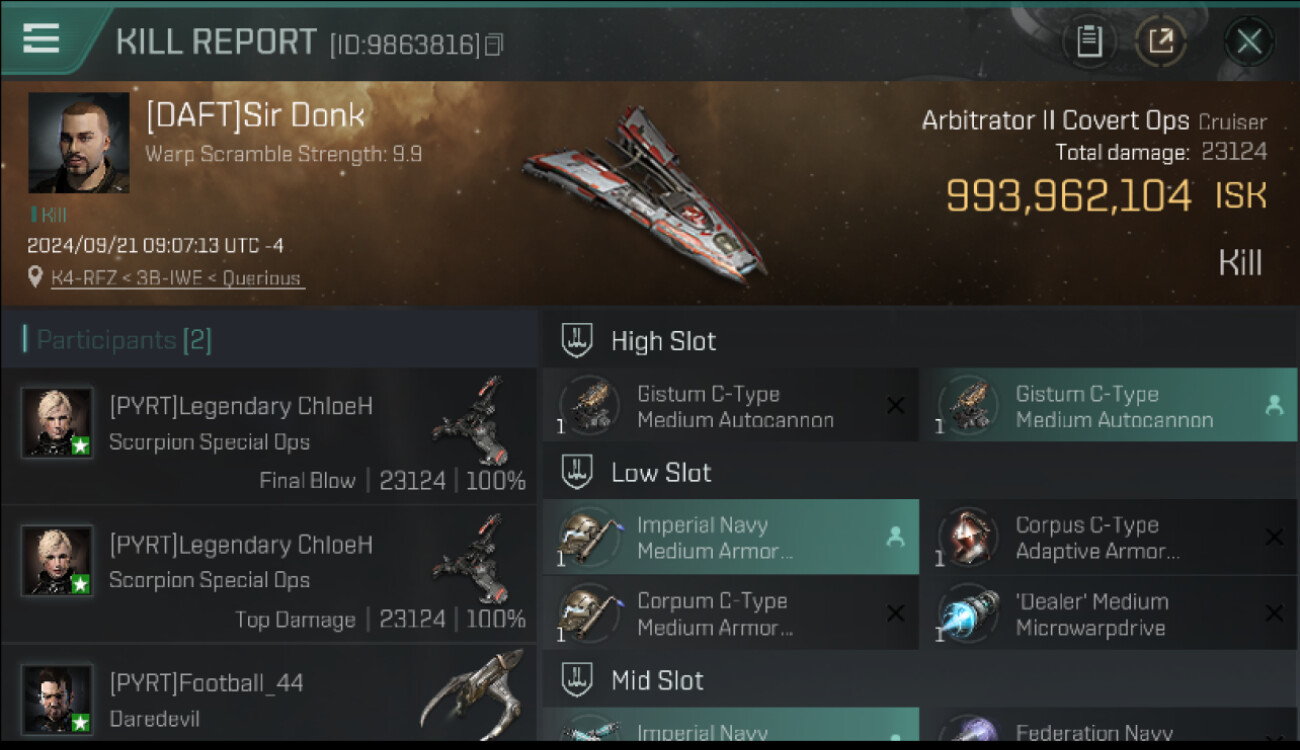The width and height of the screenshot is (1300, 750).
Task: Select the Imperial Navy Medium Armor module
Action: point(730,537)
